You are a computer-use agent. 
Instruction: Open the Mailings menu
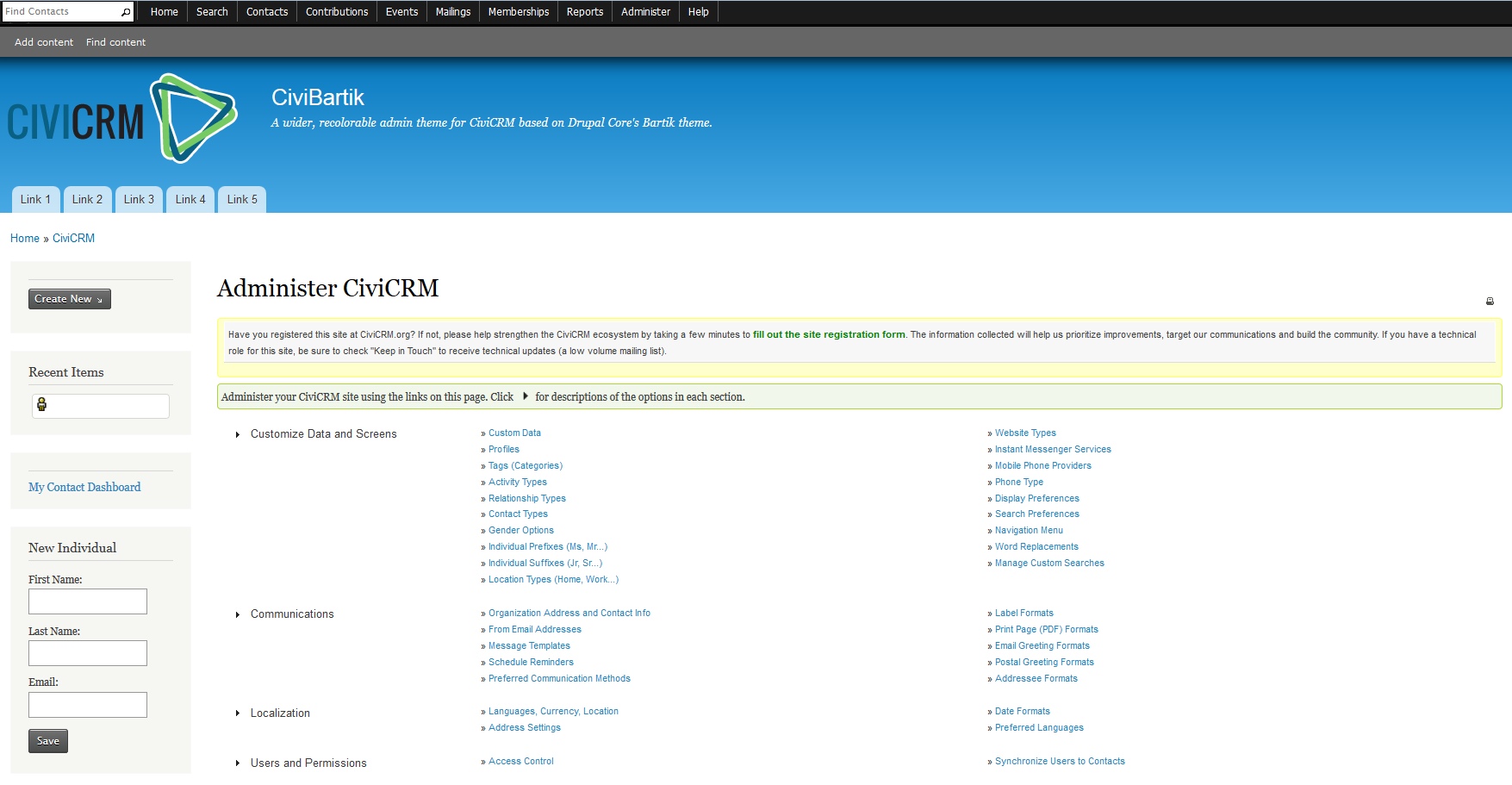453,12
